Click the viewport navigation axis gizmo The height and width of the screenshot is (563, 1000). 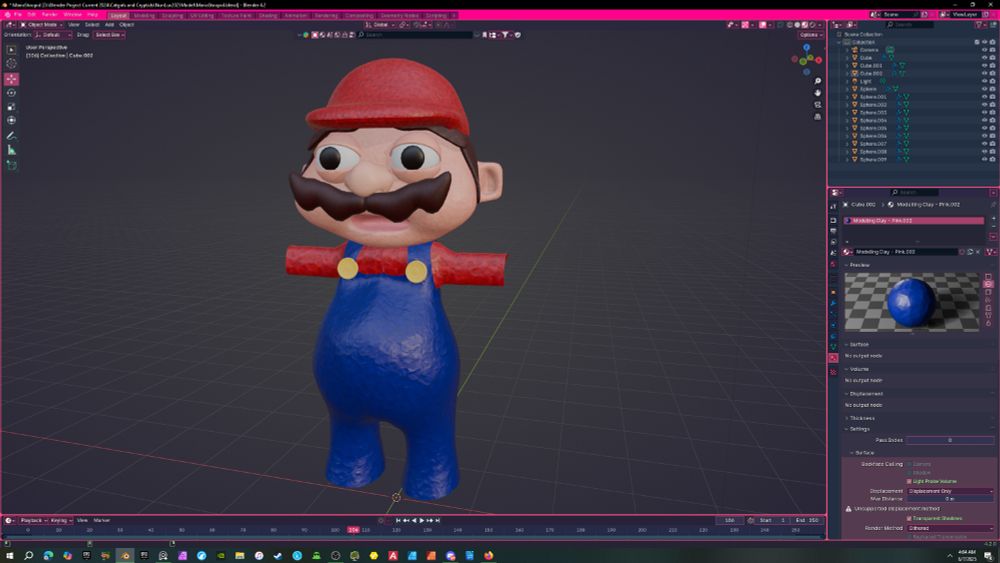(x=807, y=59)
